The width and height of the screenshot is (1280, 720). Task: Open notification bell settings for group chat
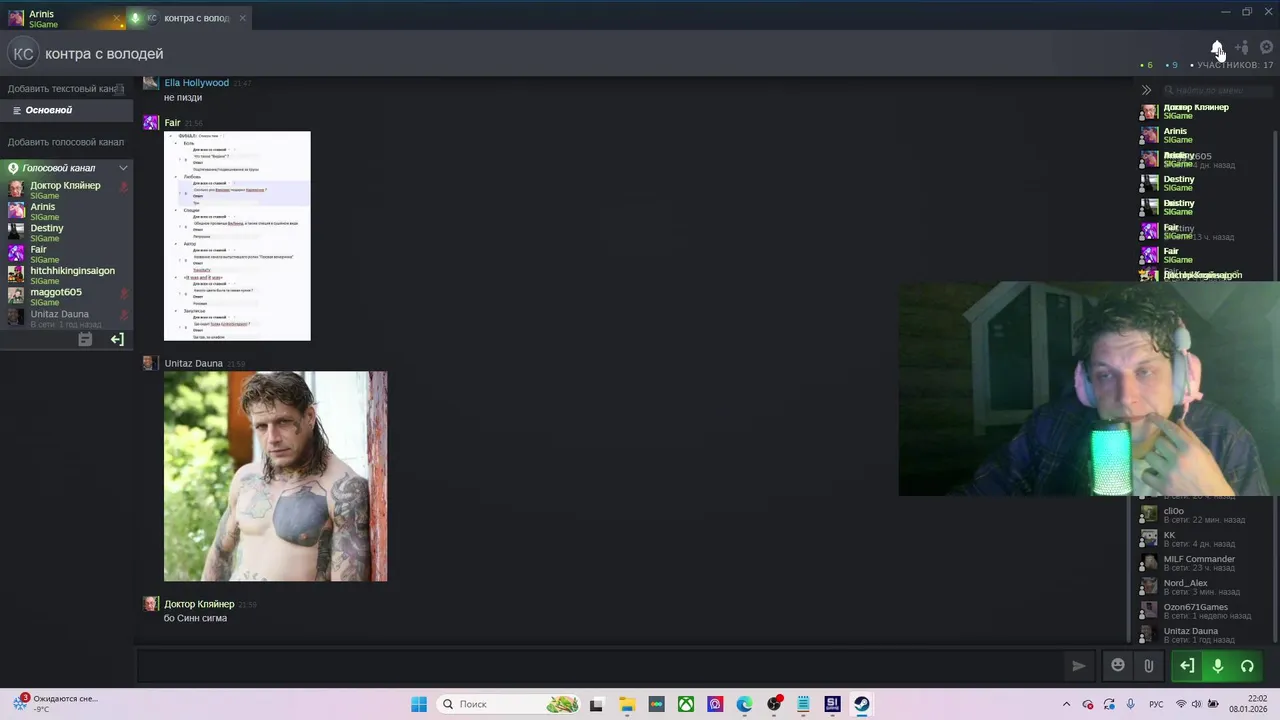[1217, 48]
